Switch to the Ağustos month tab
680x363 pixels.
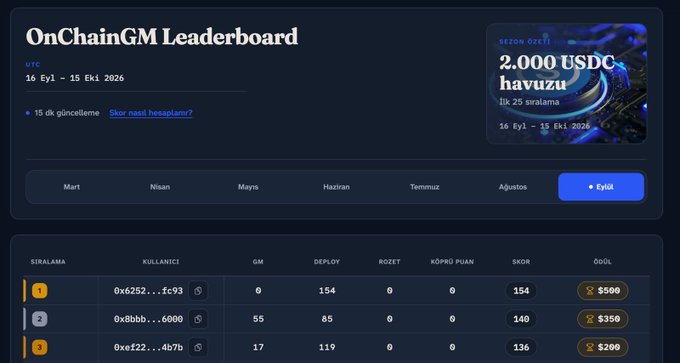pyautogui.click(x=513, y=187)
